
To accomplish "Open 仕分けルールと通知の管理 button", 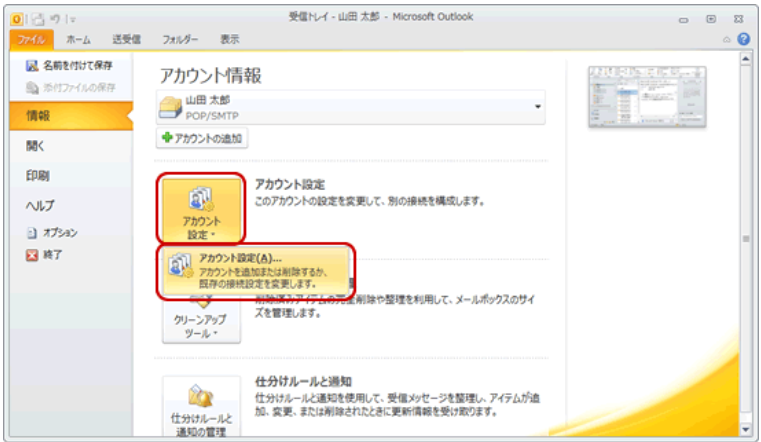I will click(x=201, y=410).
